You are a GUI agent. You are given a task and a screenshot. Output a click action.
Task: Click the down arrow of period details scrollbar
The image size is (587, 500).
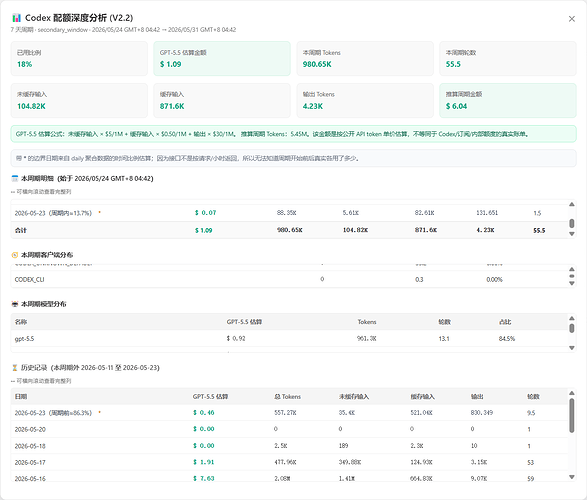tap(572, 234)
